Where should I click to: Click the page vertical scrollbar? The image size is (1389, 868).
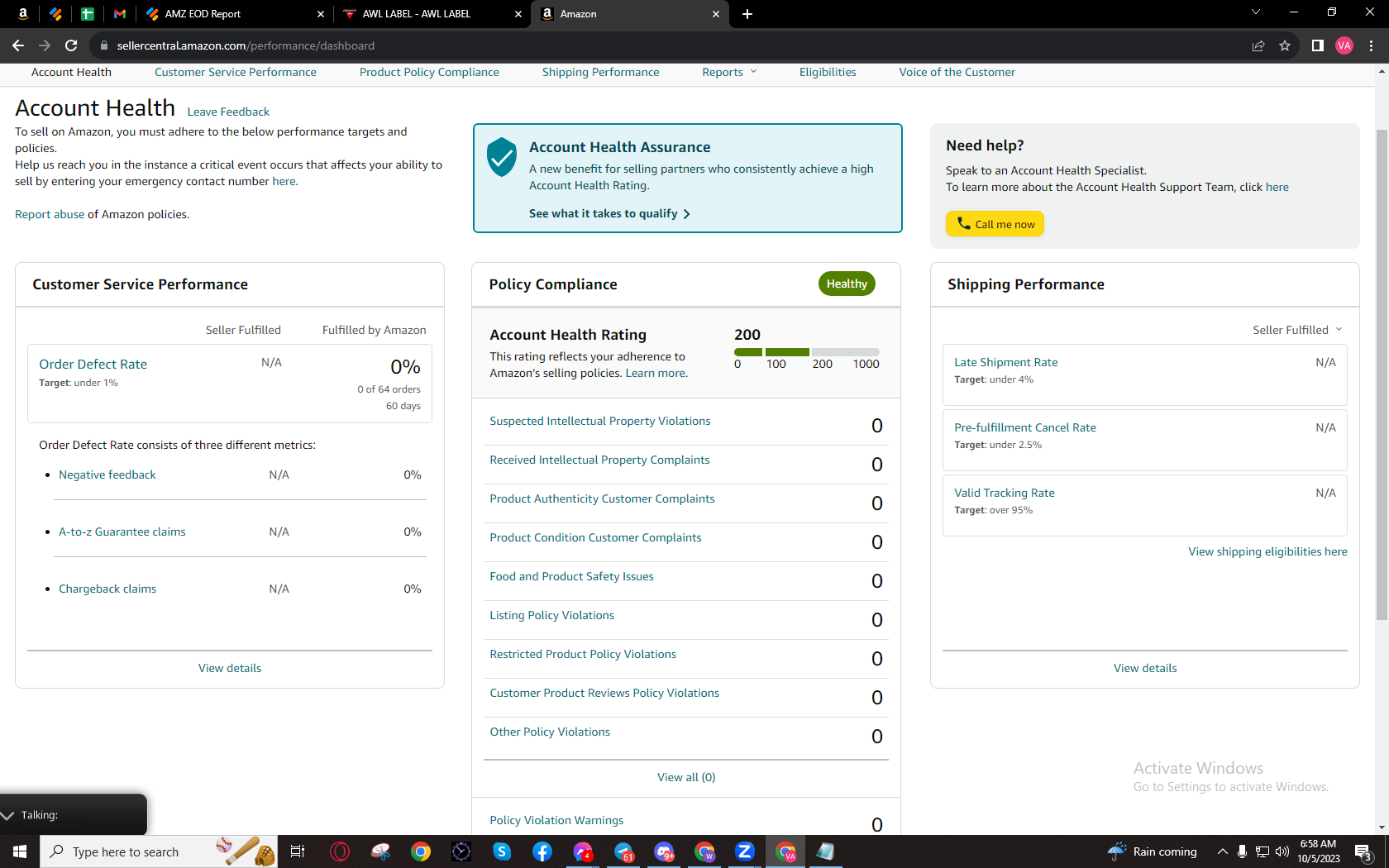1382,374
